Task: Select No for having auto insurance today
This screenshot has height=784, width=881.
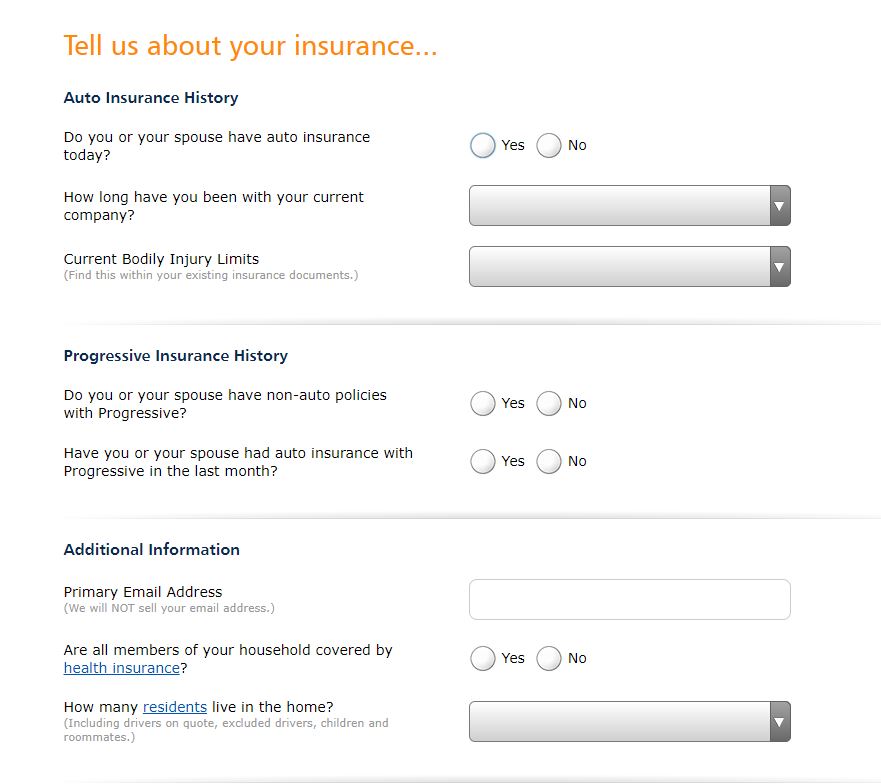Action: (x=549, y=146)
